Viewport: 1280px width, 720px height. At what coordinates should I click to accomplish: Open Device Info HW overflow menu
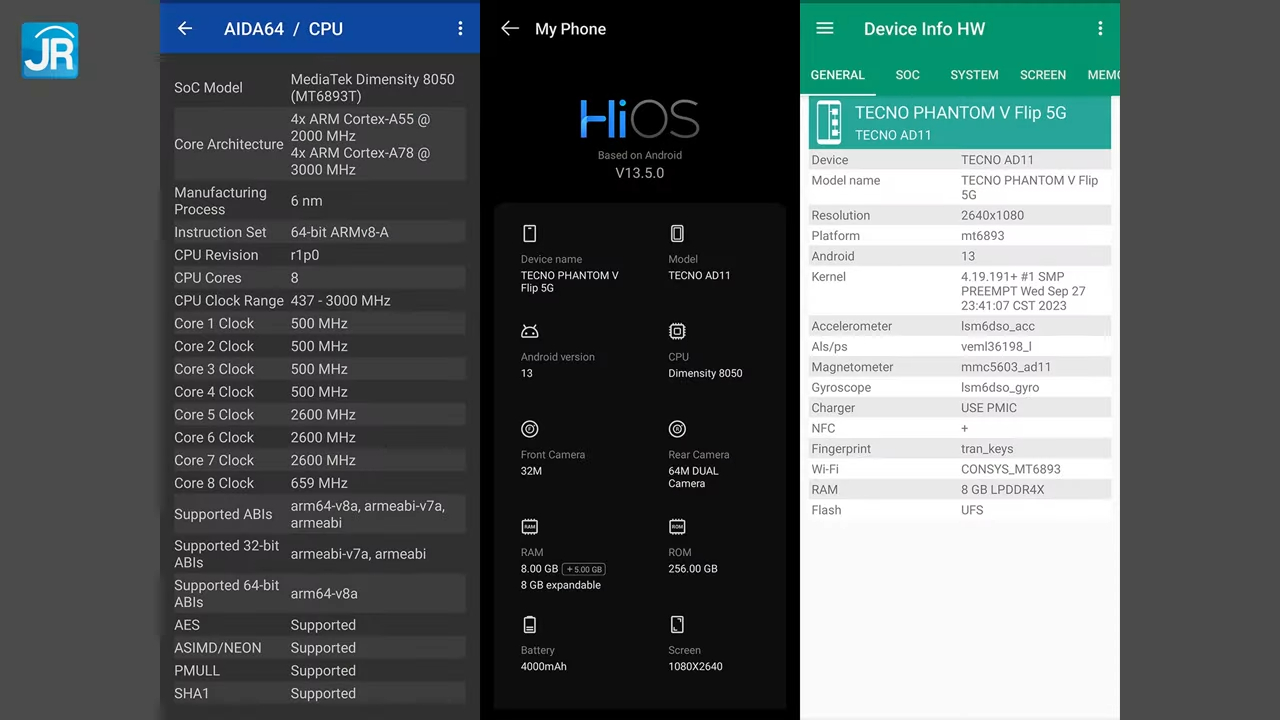pyautogui.click(x=1100, y=29)
